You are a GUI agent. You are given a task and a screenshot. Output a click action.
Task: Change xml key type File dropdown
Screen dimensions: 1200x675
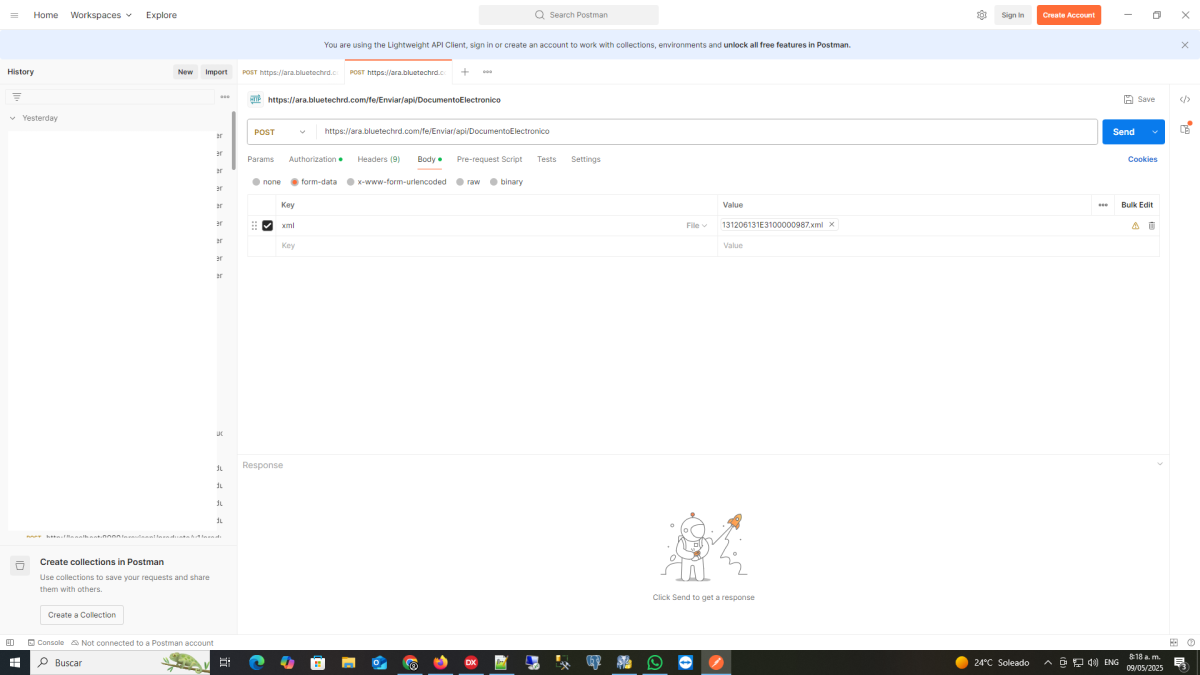[x=697, y=226]
